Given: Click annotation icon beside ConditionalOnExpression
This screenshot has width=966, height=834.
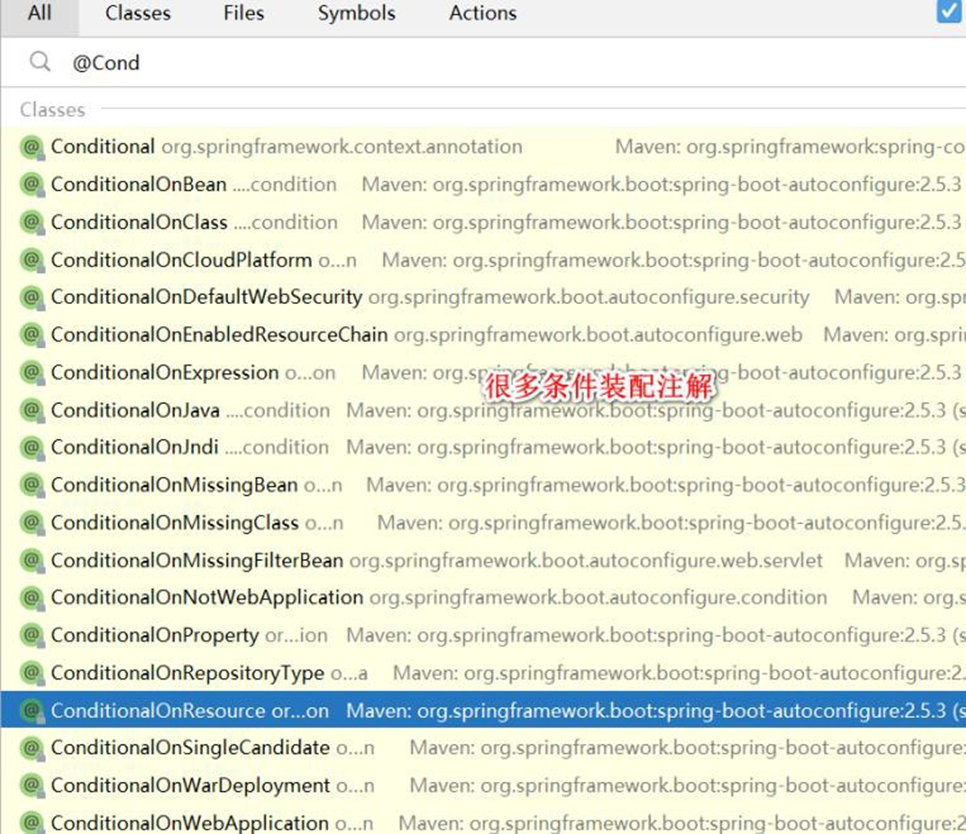Looking at the screenshot, I should tap(32, 373).
